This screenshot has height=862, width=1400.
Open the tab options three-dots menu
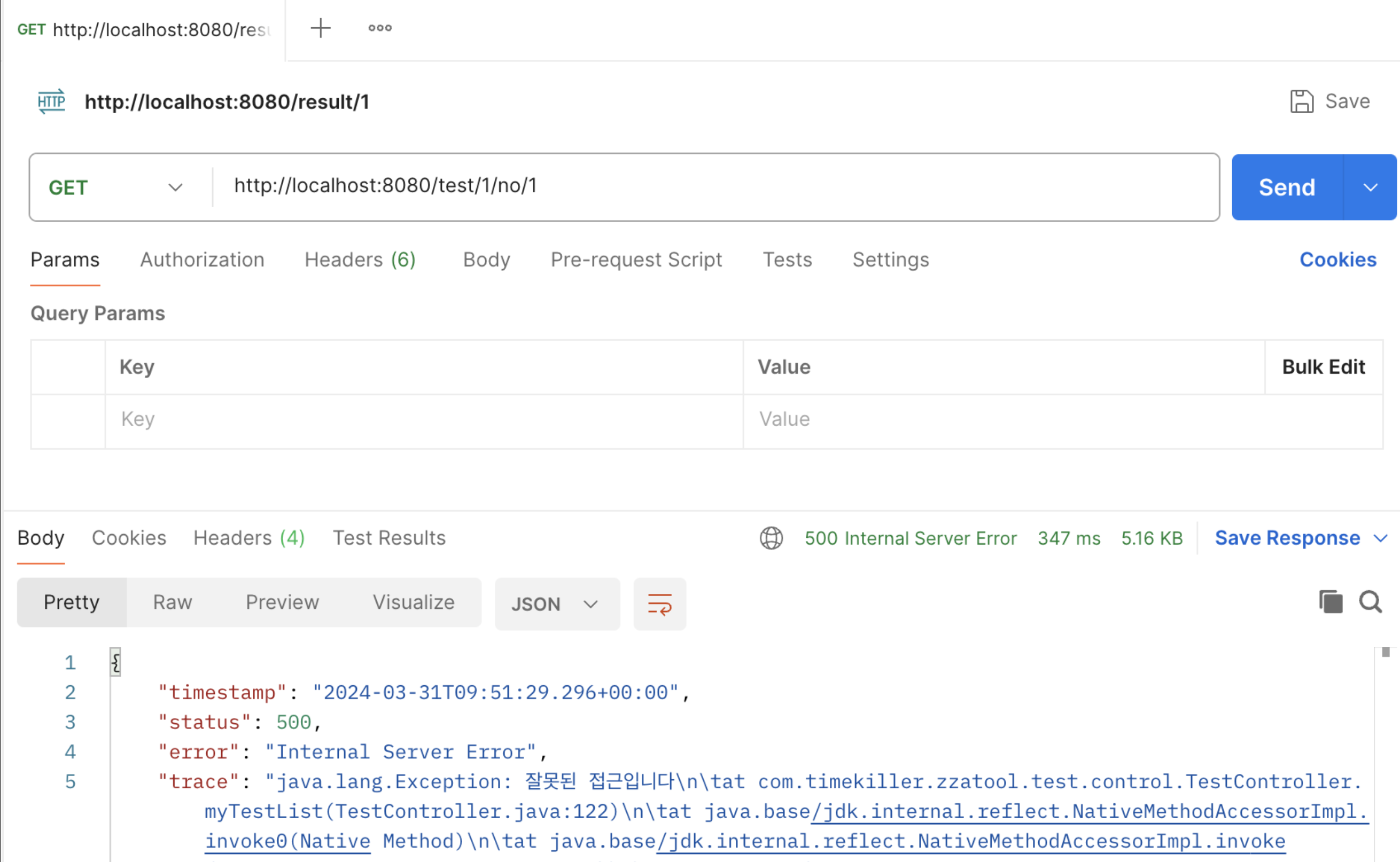(x=380, y=28)
